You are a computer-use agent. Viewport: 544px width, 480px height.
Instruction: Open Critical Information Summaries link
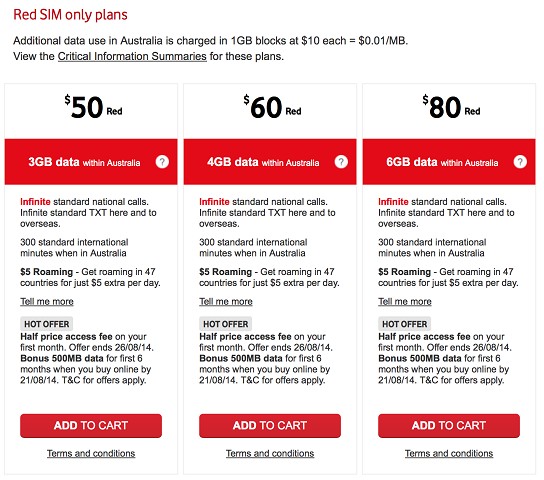click(132, 56)
